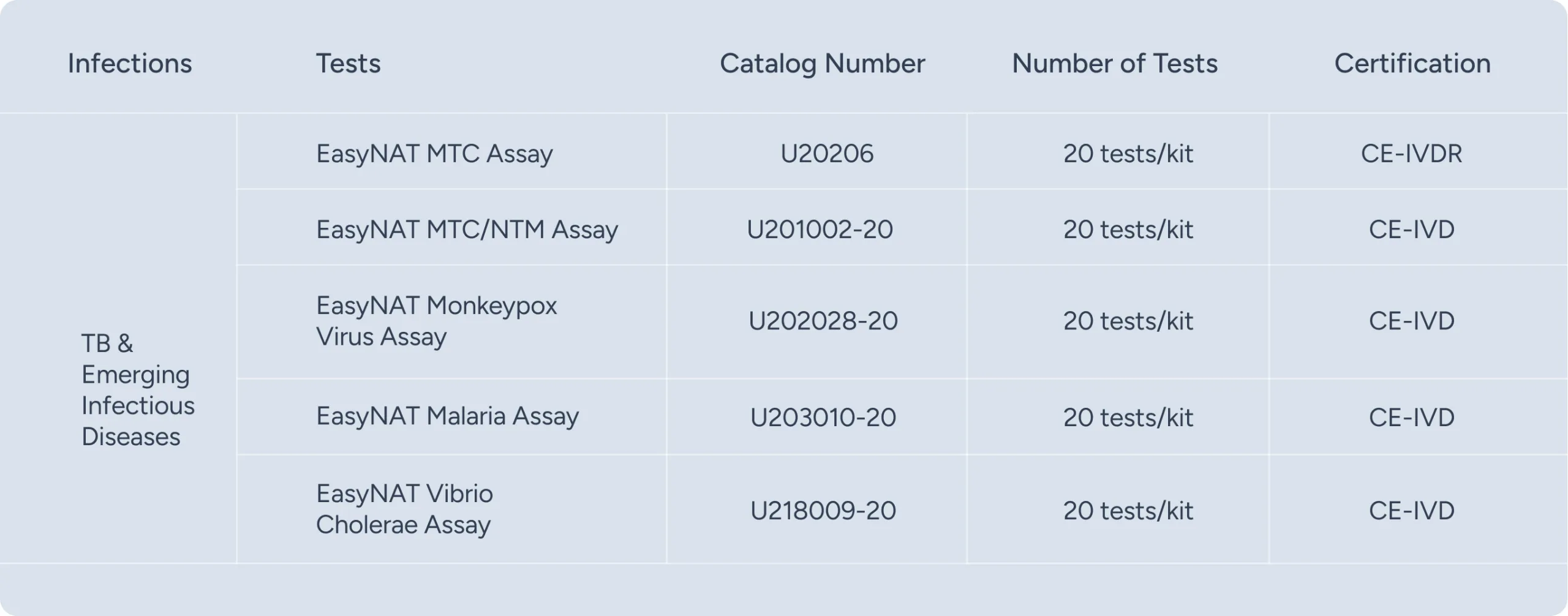Viewport: 1568px width, 616px height.
Task: Click CE-IVD certification for Vibrio Cholerae Assay
Action: [x=1411, y=511]
